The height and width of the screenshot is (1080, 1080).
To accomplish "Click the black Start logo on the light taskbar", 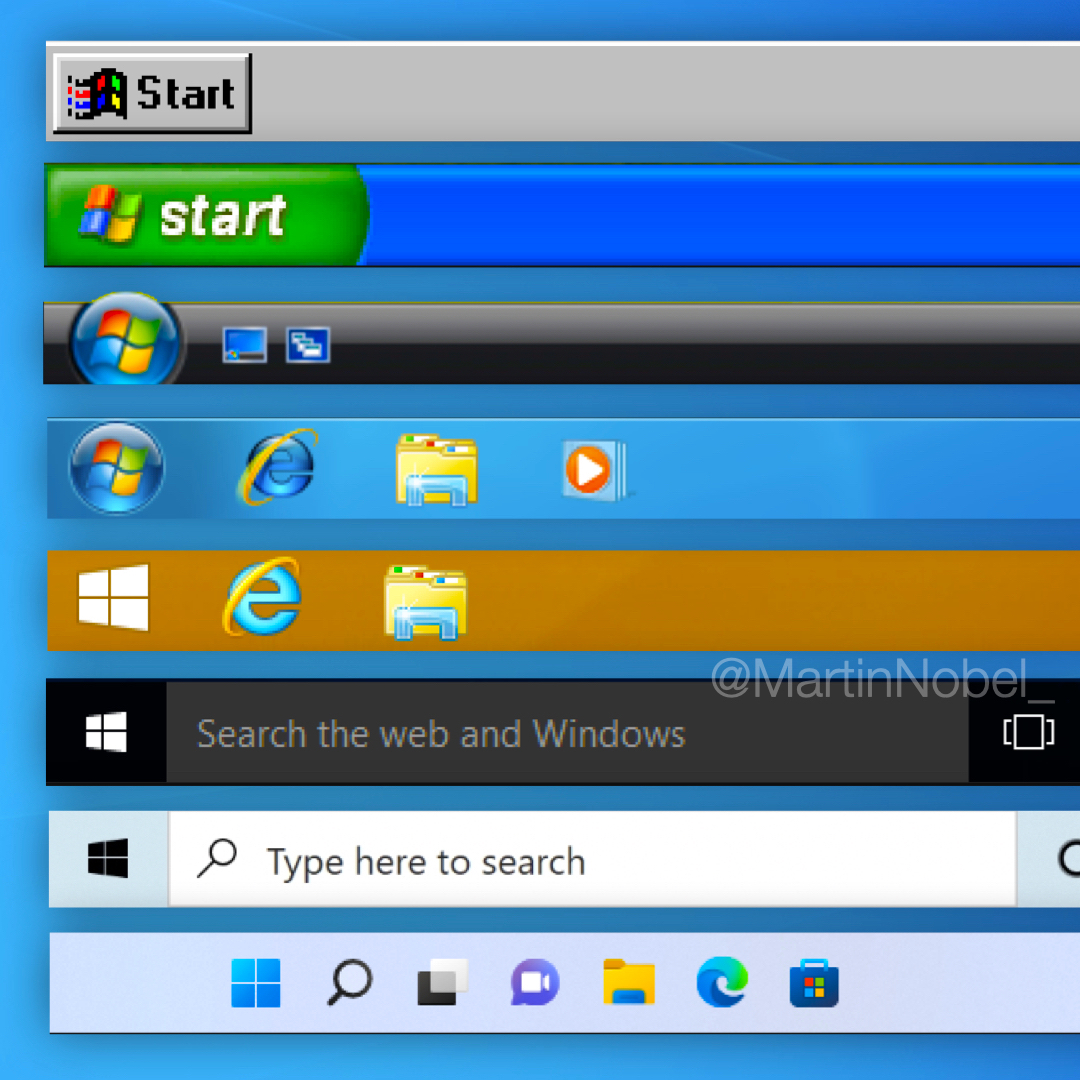I will pyautogui.click(x=108, y=858).
